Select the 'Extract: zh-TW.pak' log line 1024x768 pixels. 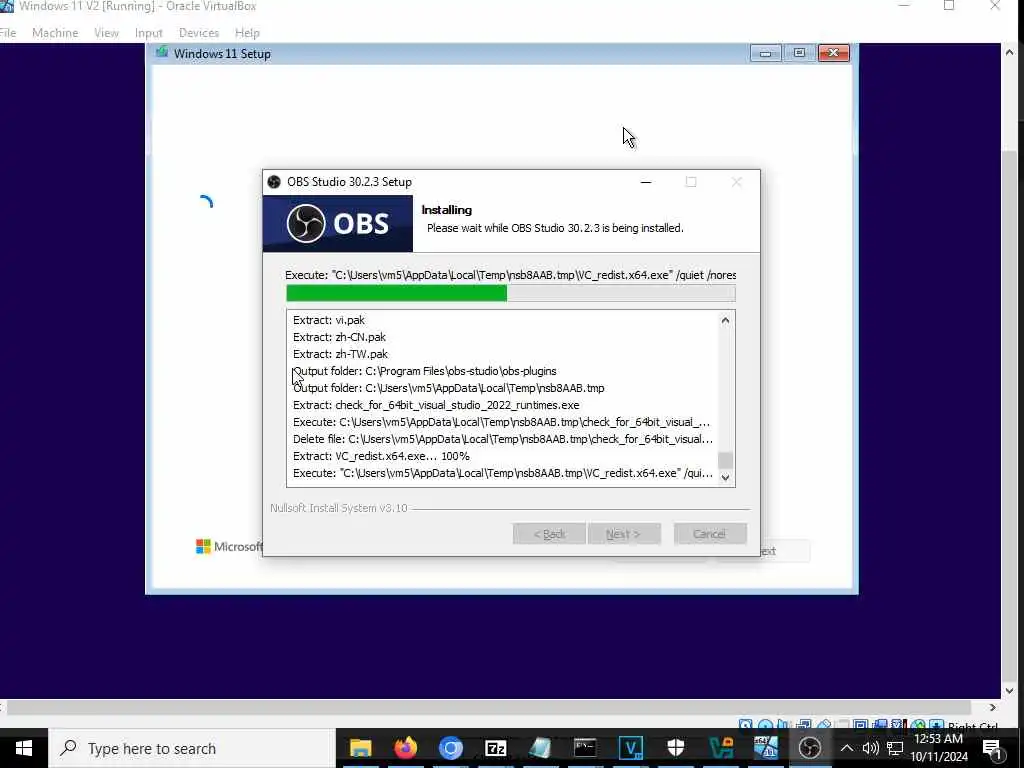click(340, 354)
